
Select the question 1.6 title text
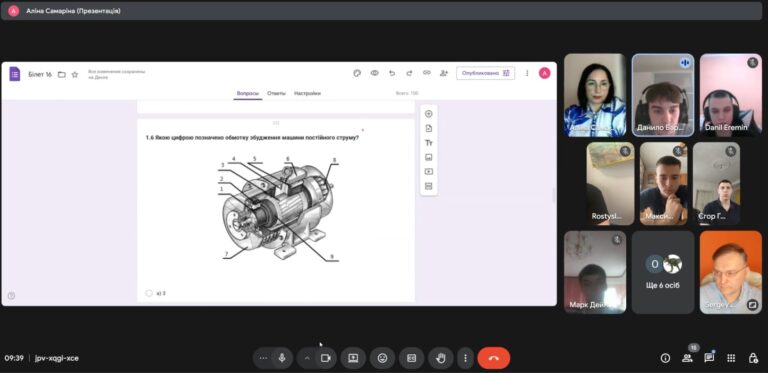coord(252,138)
